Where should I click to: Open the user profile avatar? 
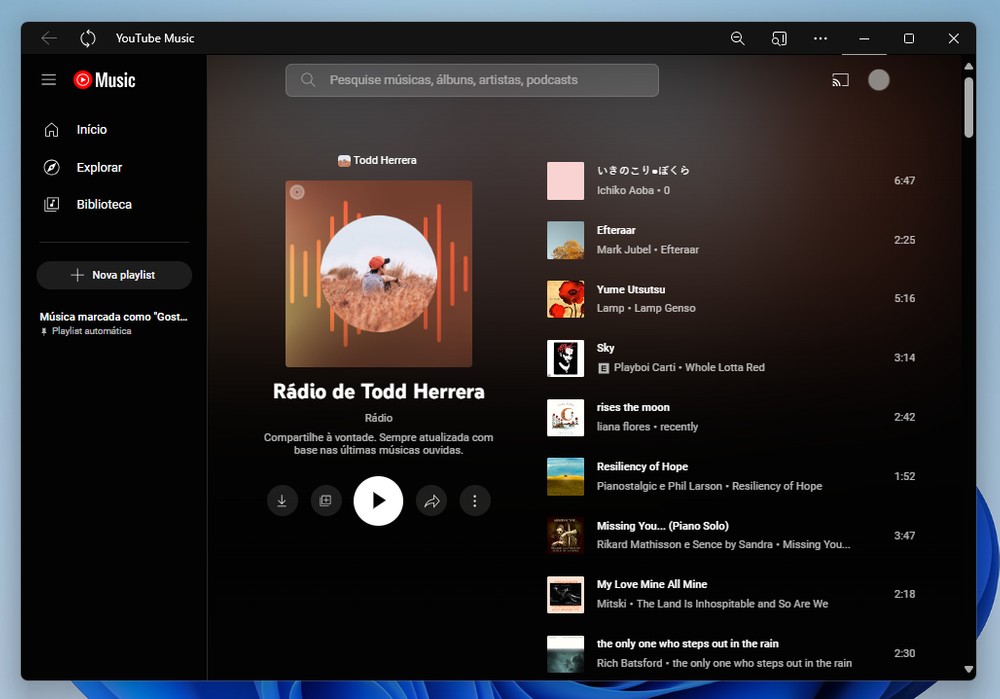(x=878, y=80)
